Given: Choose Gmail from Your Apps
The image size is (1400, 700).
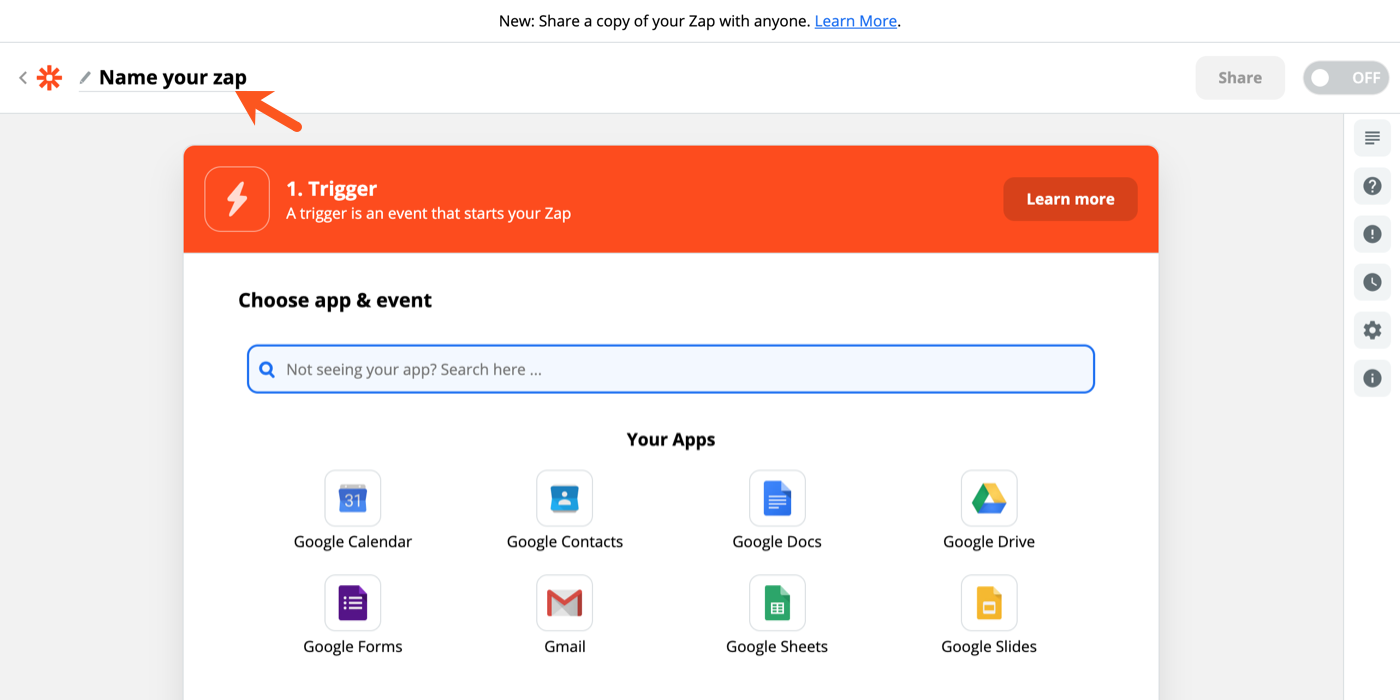Looking at the screenshot, I should (x=564, y=602).
